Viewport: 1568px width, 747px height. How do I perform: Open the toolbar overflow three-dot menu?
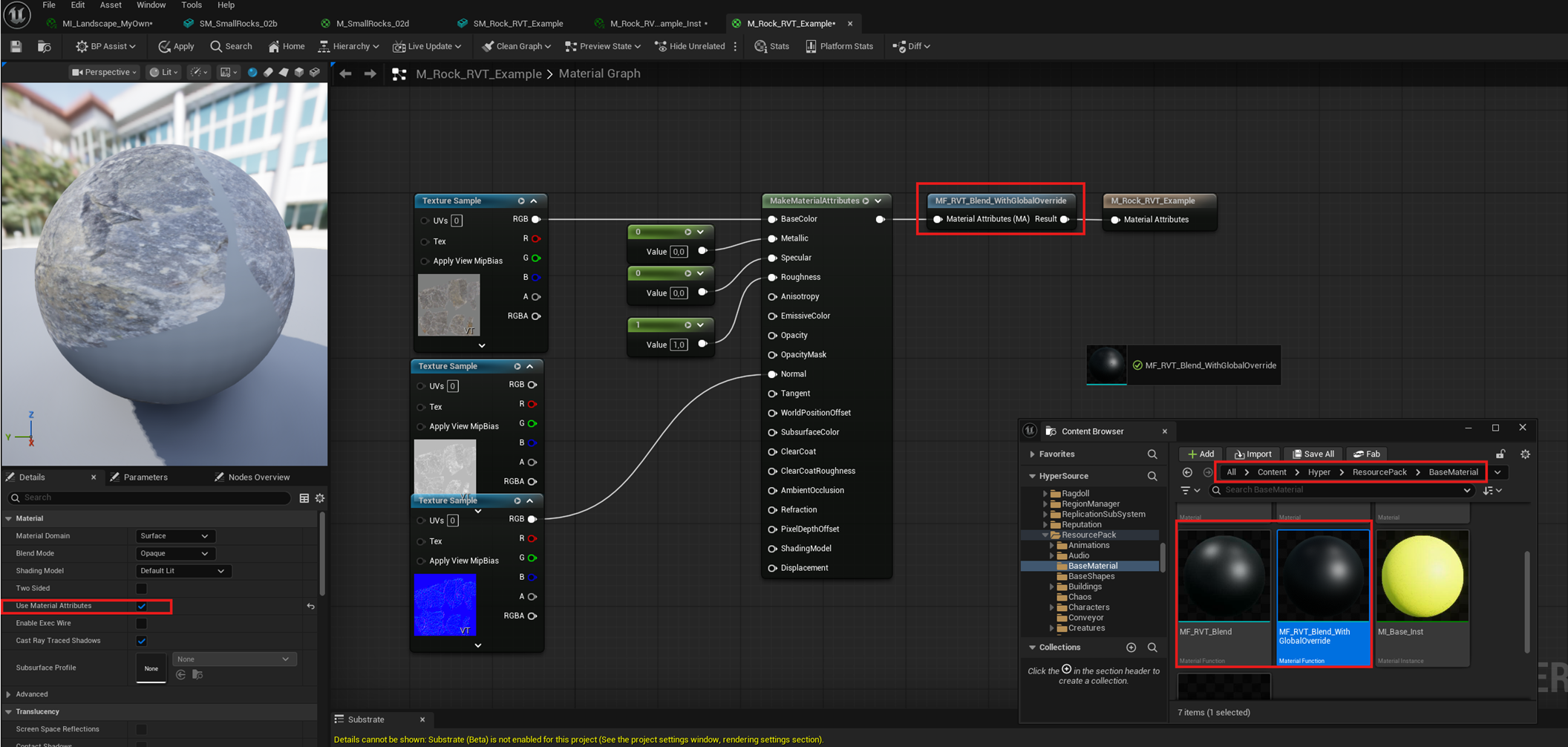[x=736, y=46]
